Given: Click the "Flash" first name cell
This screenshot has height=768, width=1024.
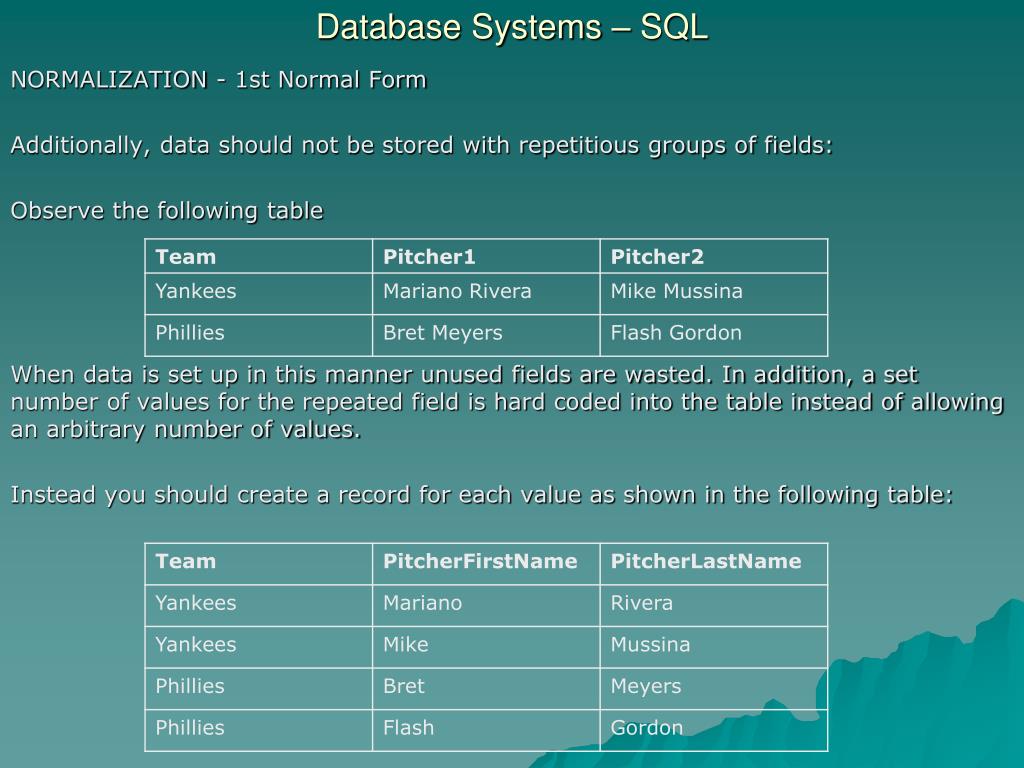Looking at the screenshot, I should click(487, 730).
